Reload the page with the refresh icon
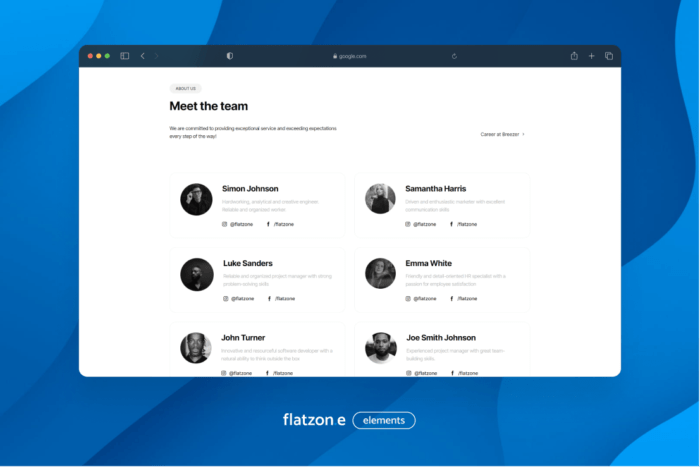The width and height of the screenshot is (700, 467). [454, 56]
